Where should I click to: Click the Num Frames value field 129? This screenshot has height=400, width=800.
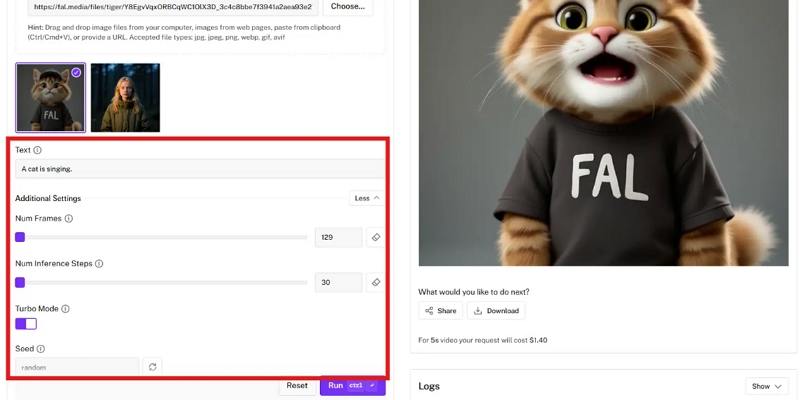pos(338,237)
